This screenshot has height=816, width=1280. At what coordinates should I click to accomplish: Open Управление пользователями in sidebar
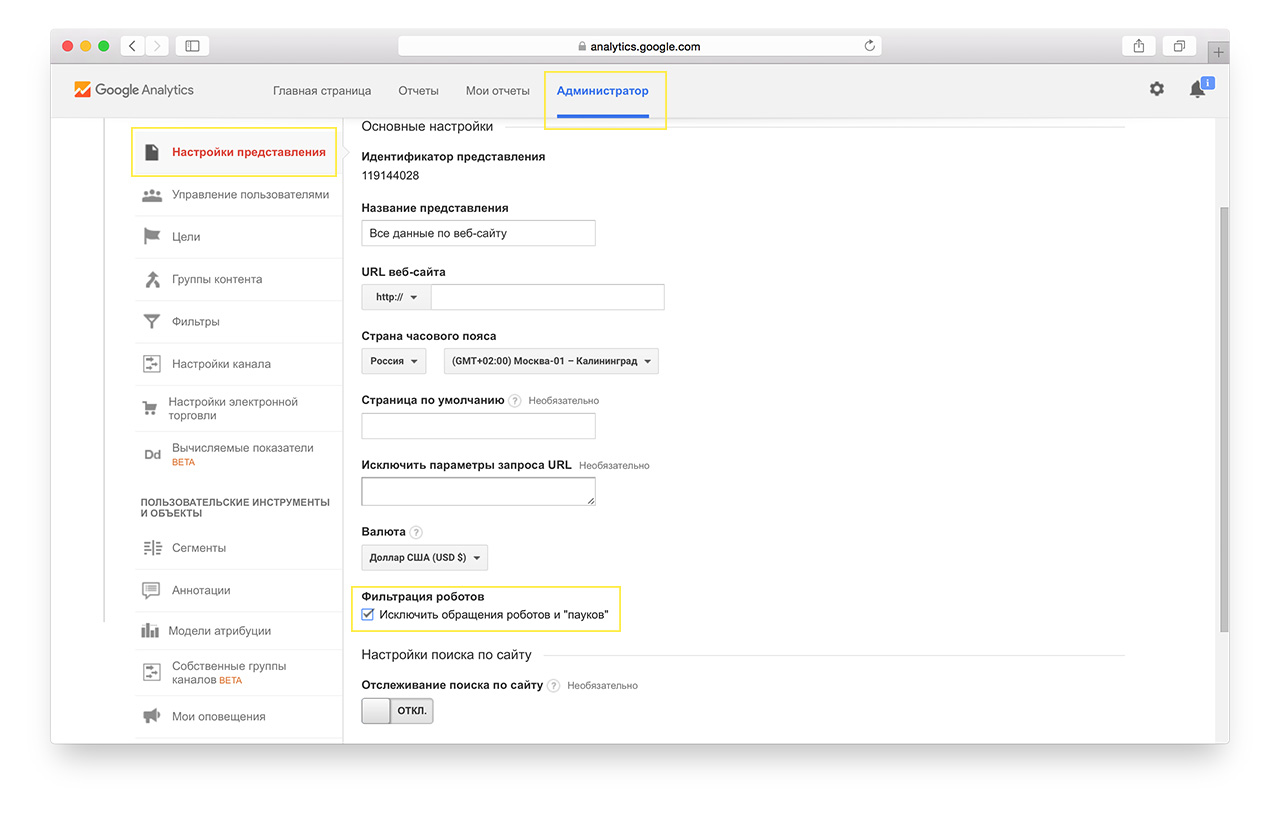pyautogui.click(x=250, y=195)
